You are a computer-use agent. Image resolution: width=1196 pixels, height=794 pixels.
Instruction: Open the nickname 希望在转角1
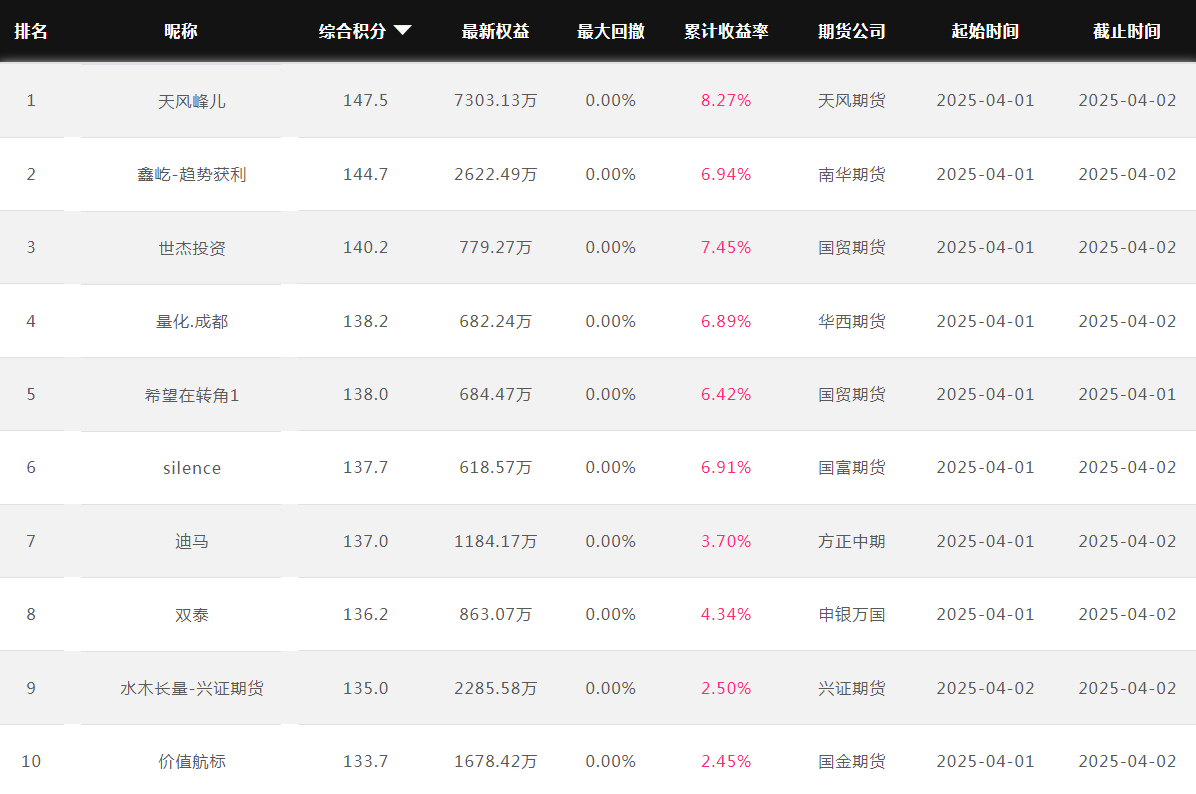191,395
